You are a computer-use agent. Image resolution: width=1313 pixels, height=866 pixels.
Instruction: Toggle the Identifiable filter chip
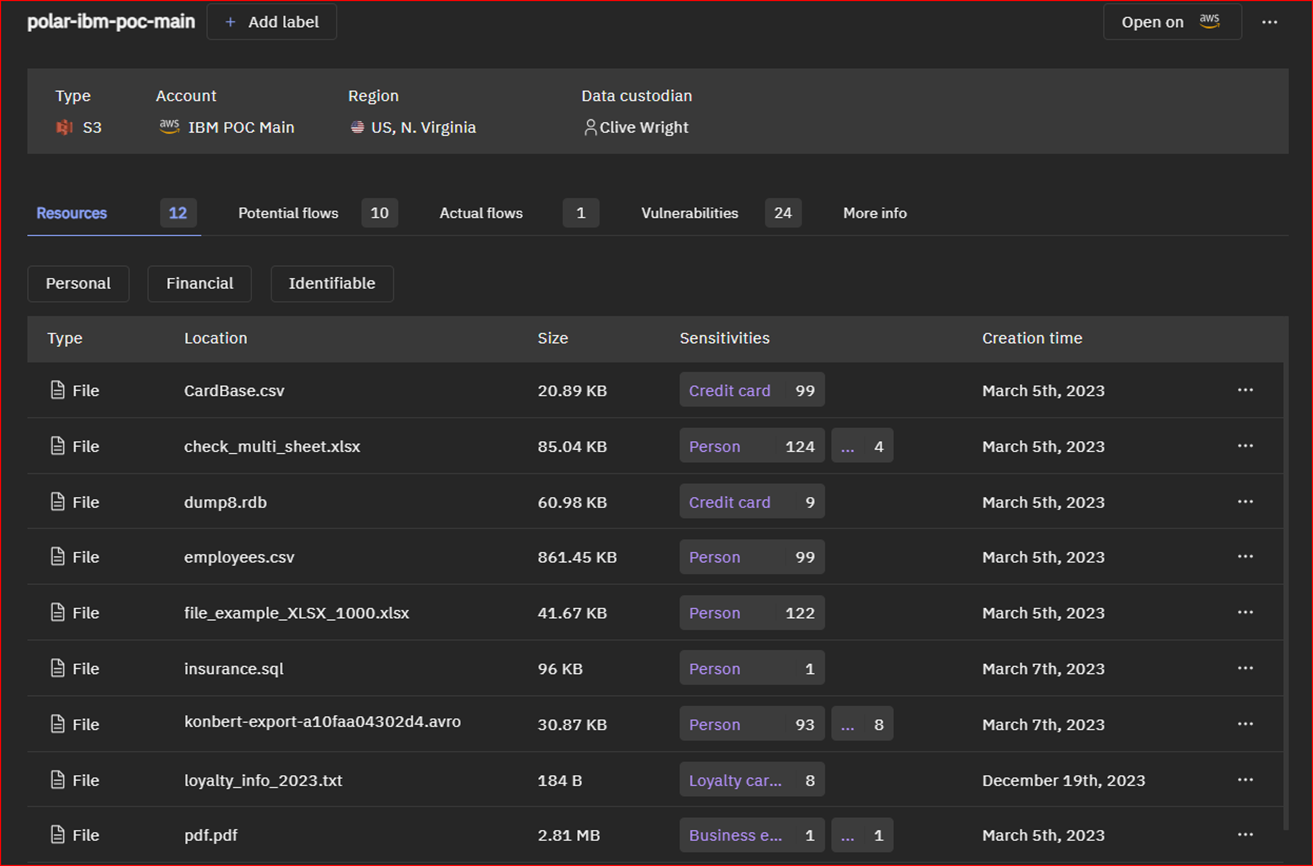332,283
